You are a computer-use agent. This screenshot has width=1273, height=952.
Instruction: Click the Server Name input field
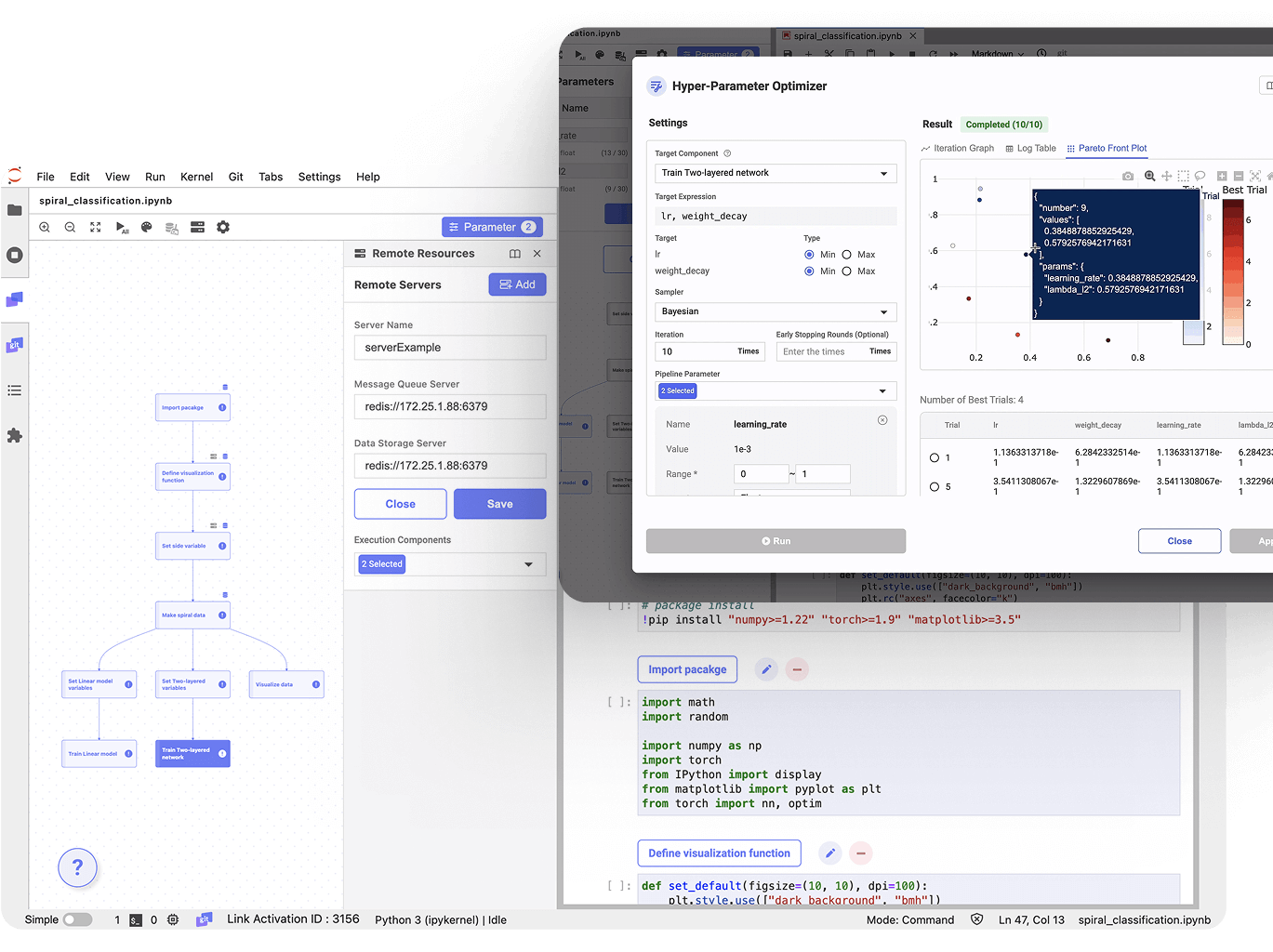pyautogui.click(x=449, y=348)
